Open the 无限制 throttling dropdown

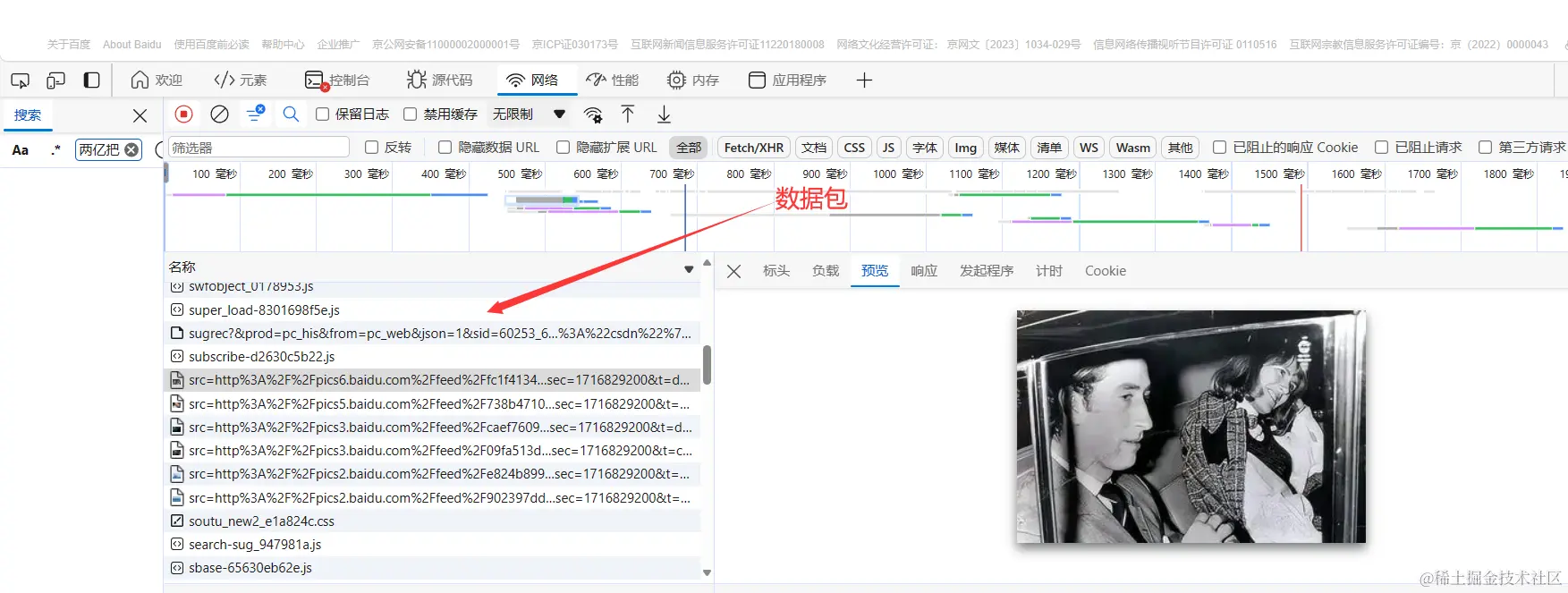click(529, 114)
